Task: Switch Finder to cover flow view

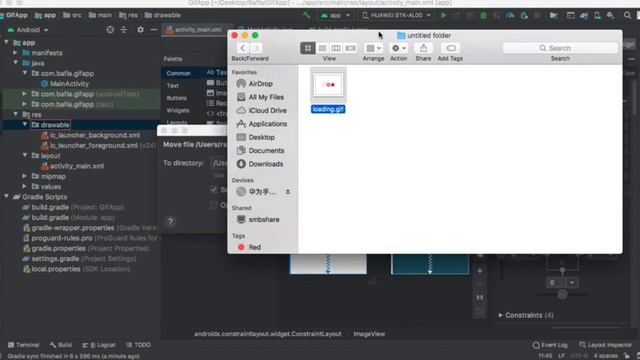Action: 350,48
